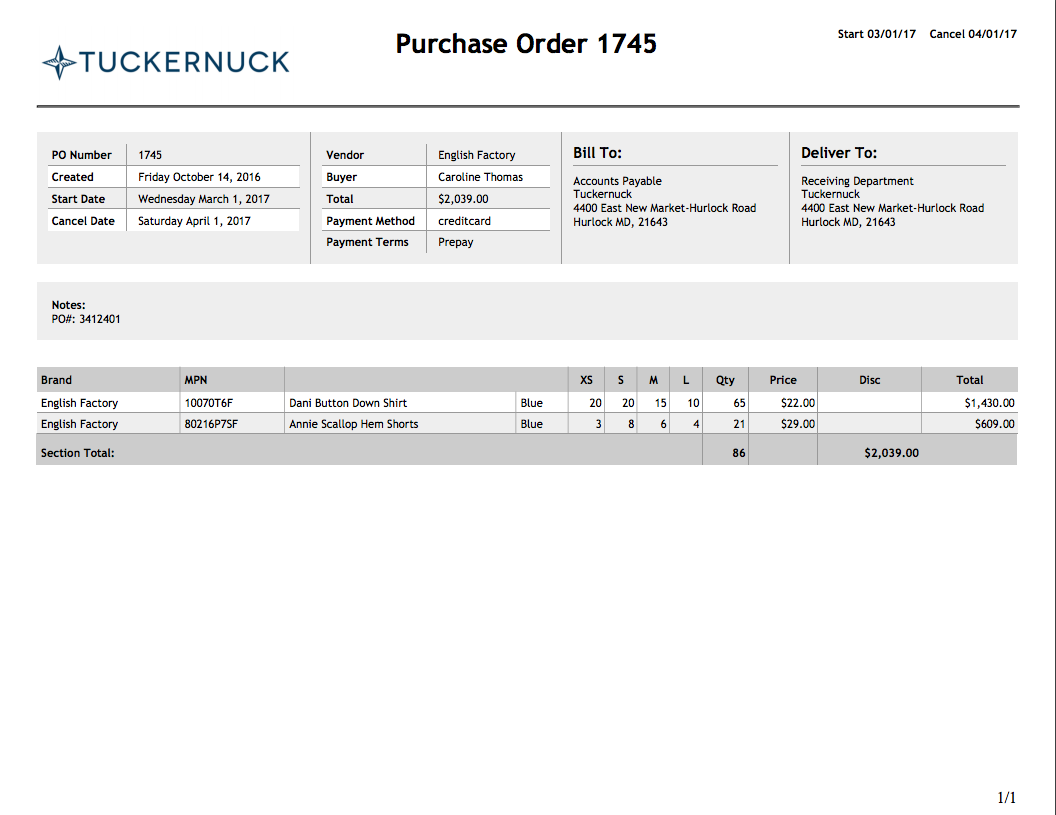Click the MPN column header
Screen dimensions: 1056x815
195,380
